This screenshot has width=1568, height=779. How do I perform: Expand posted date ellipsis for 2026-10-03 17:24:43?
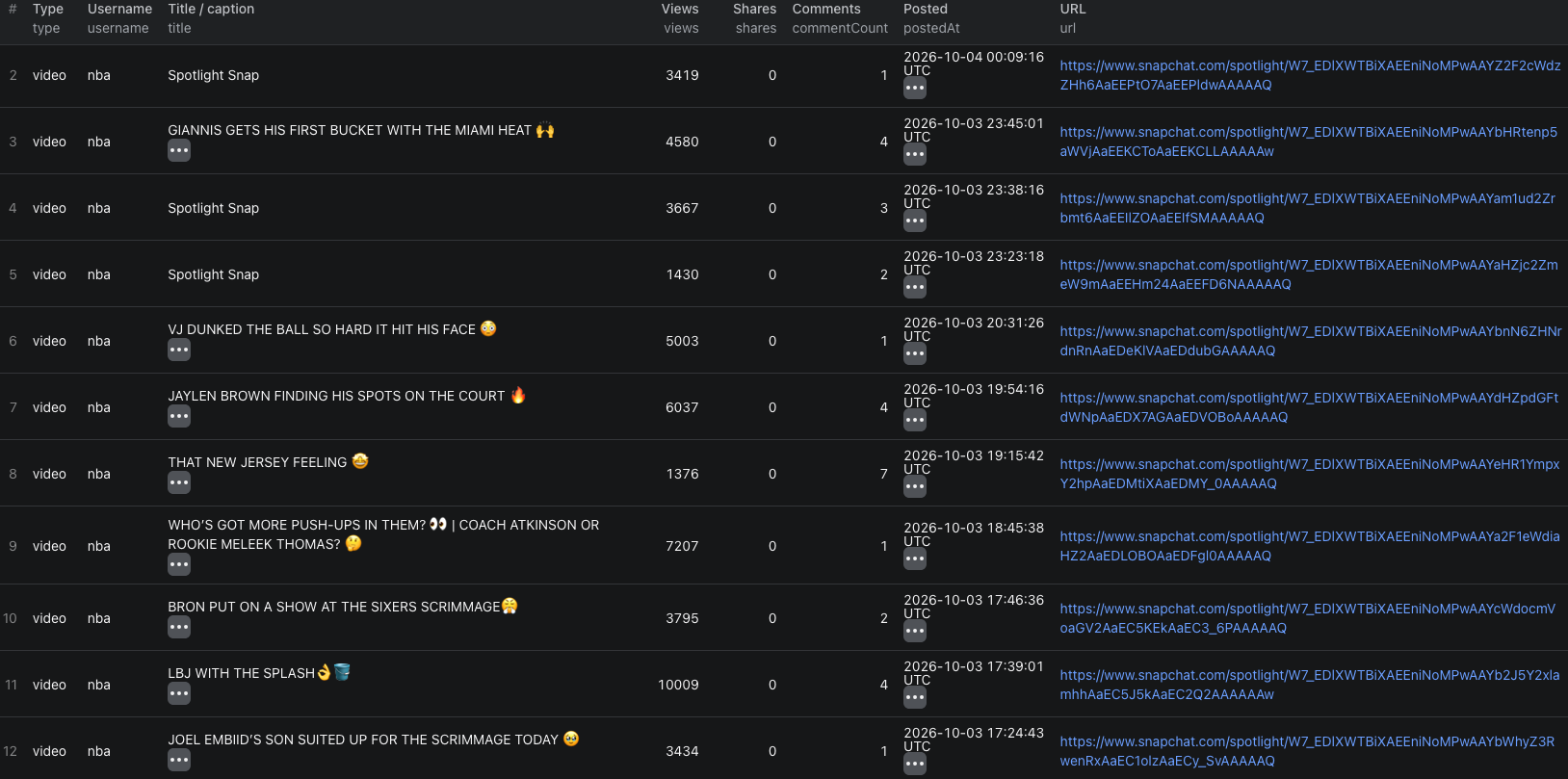pyautogui.click(x=915, y=764)
